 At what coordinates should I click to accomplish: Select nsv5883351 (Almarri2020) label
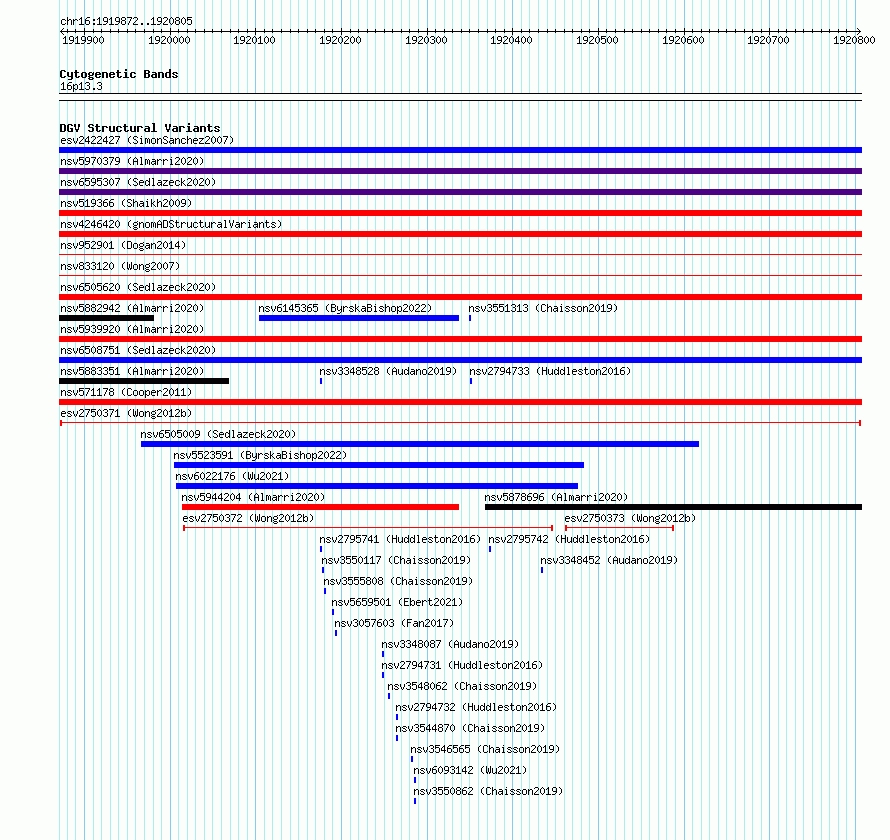[x=132, y=371]
